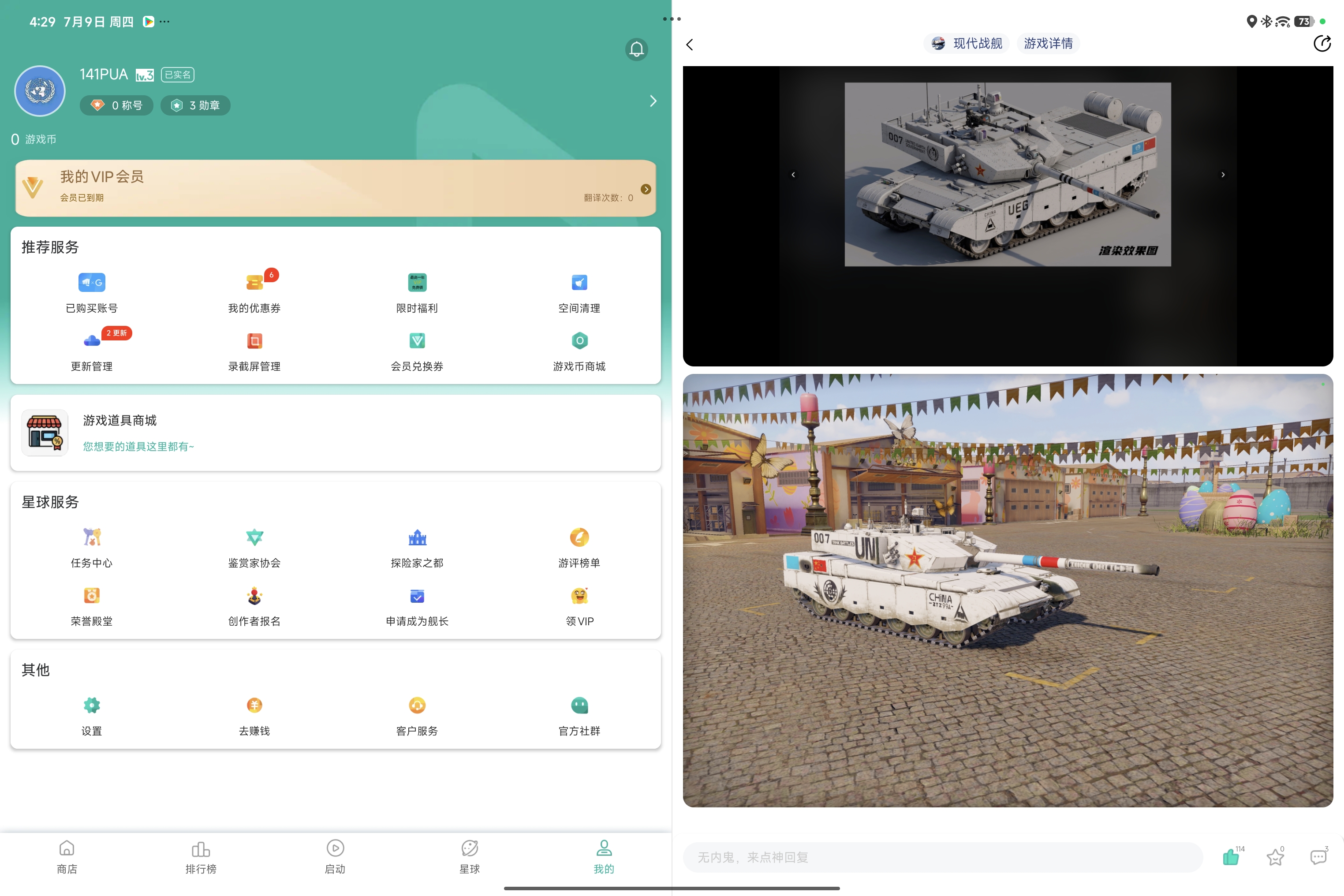Open 更新管理 update management icon
The image size is (1344, 896).
[91, 340]
